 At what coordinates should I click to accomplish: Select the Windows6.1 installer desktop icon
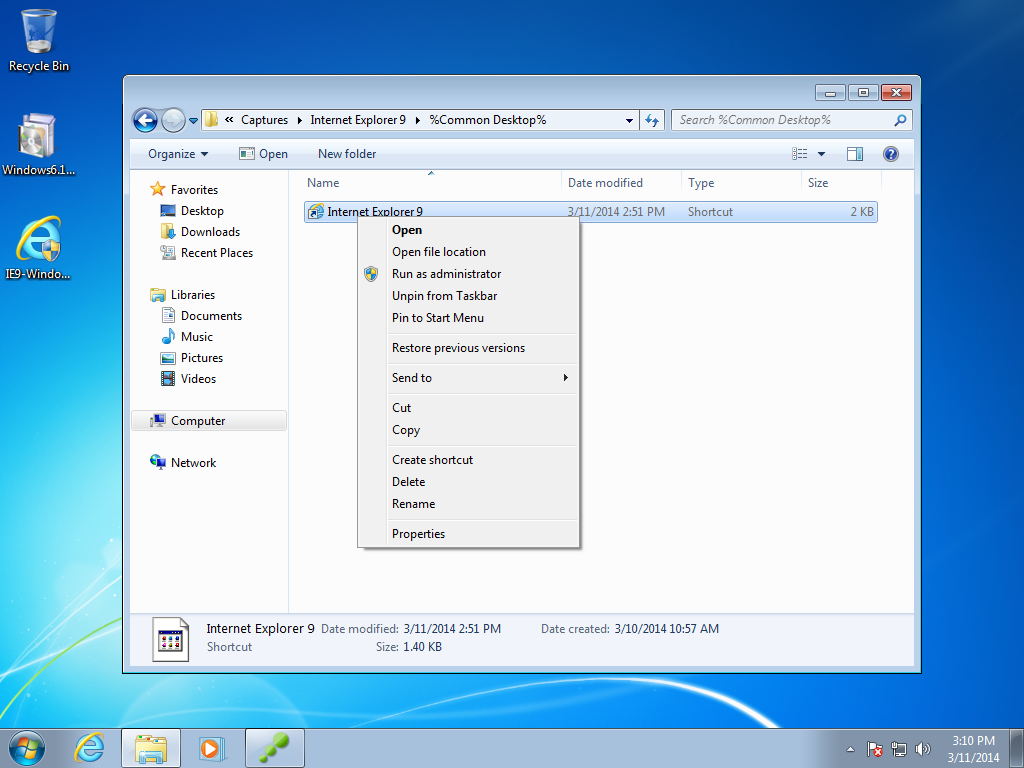pos(38,145)
